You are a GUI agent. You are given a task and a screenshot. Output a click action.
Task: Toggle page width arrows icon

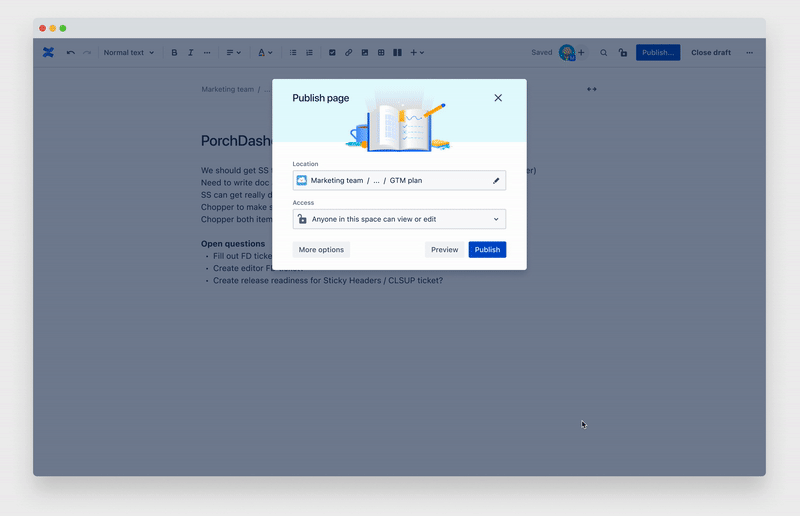(592, 89)
